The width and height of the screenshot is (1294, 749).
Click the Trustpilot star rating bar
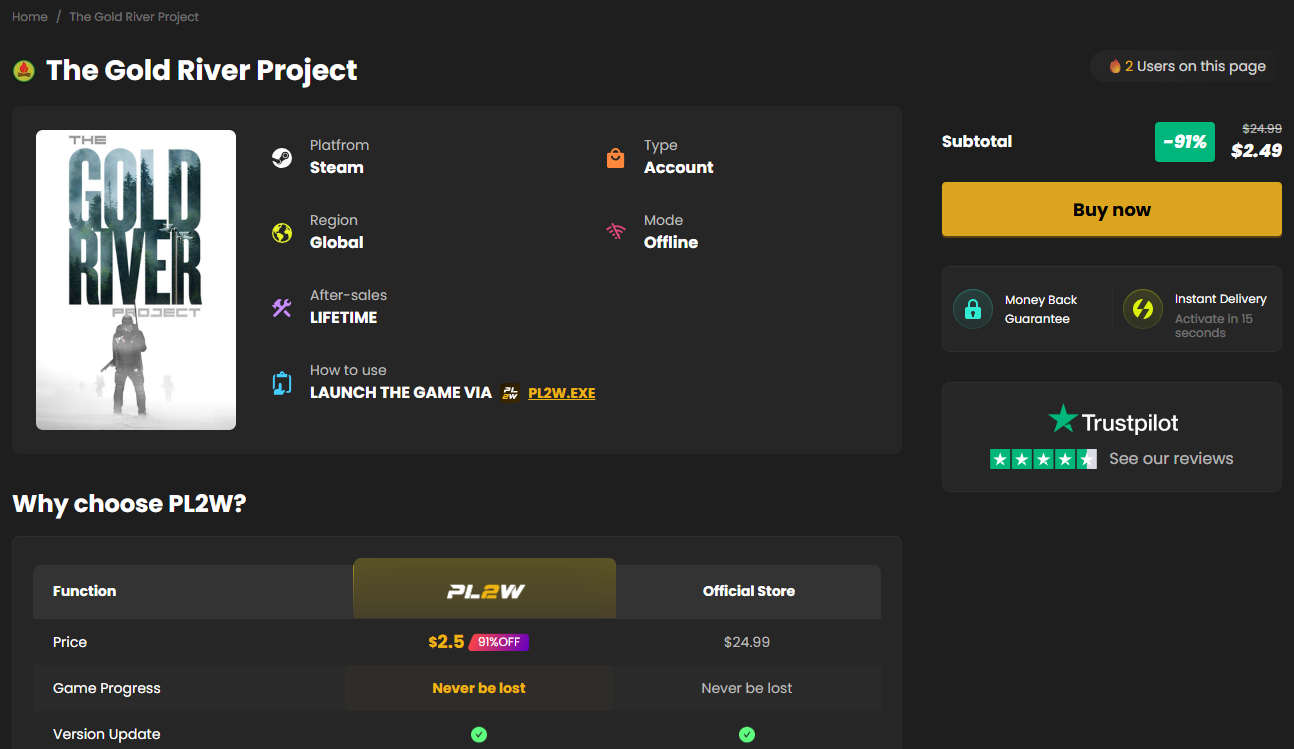[x=1043, y=459]
